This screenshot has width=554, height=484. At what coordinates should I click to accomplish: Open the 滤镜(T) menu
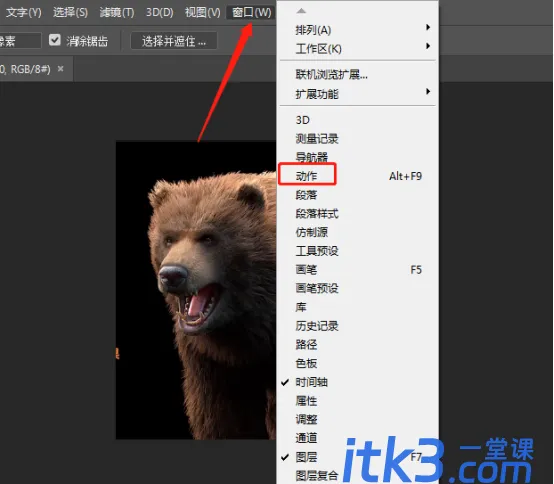[117, 13]
